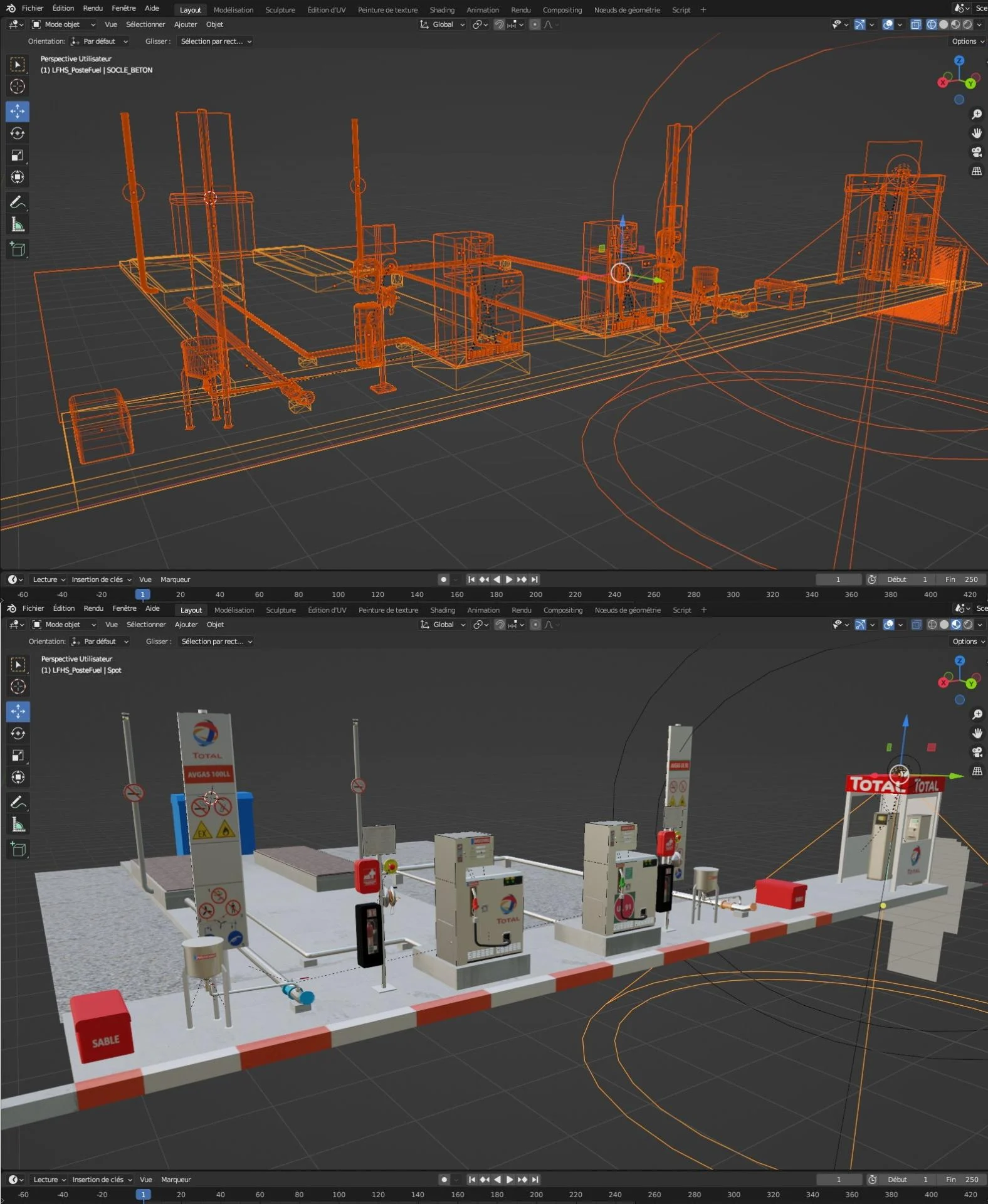The image size is (988, 1204).
Task: Switch to perspective/orthographic grid icon in lower viewport
Action: coord(977,771)
